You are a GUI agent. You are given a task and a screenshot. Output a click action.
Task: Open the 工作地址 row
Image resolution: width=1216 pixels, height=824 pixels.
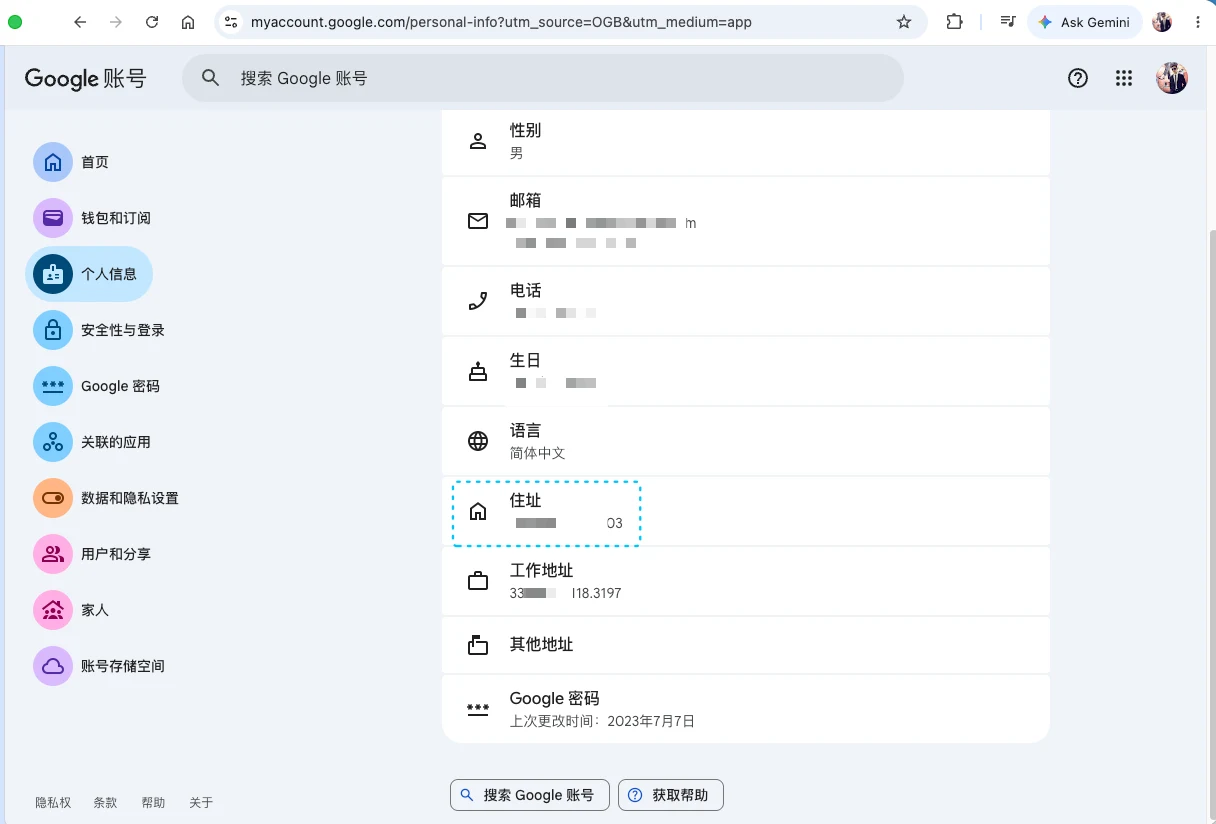pyautogui.click(x=746, y=581)
